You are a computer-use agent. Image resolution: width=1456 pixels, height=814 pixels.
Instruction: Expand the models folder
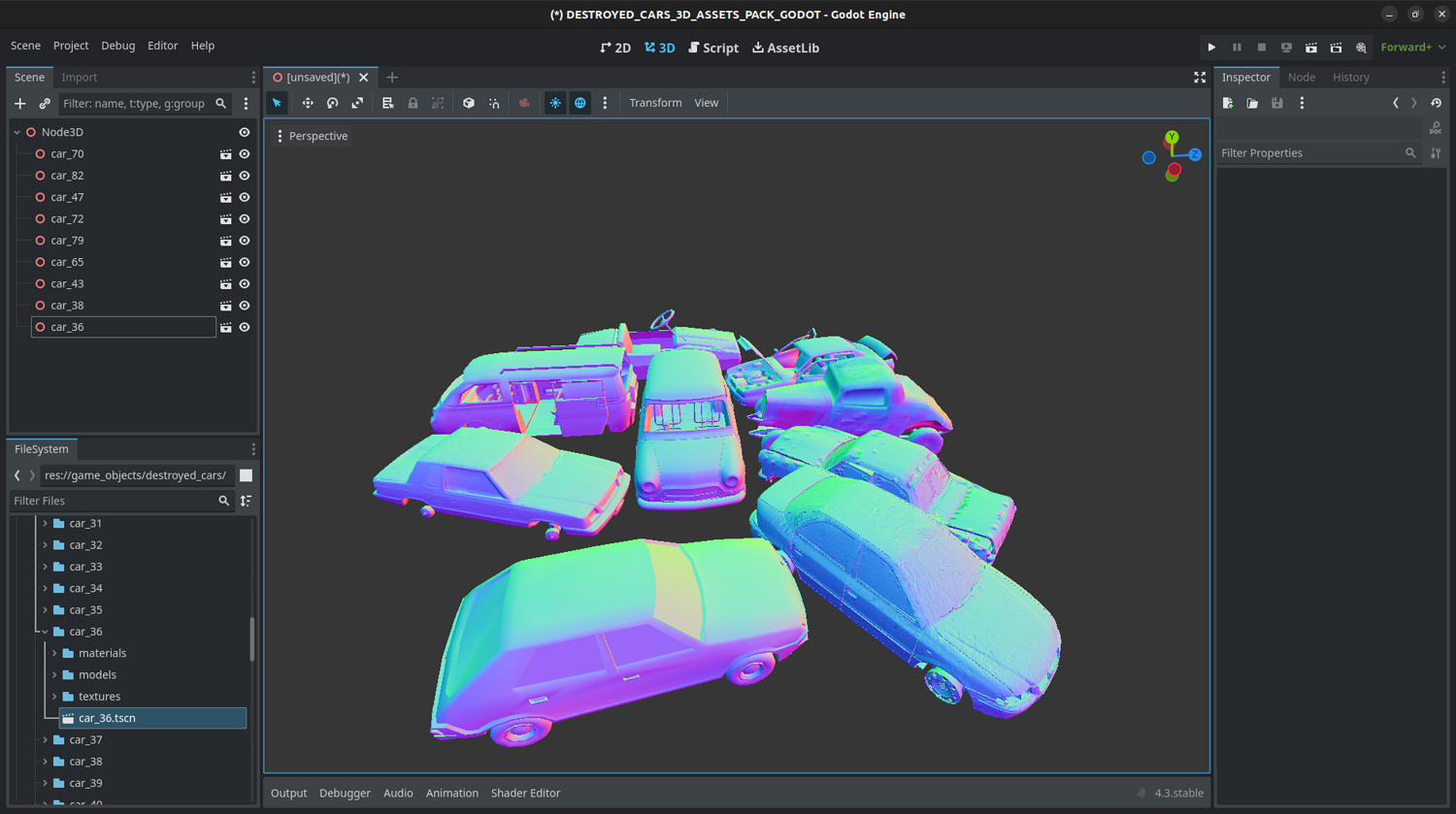pyautogui.click(x=54, y=675)
